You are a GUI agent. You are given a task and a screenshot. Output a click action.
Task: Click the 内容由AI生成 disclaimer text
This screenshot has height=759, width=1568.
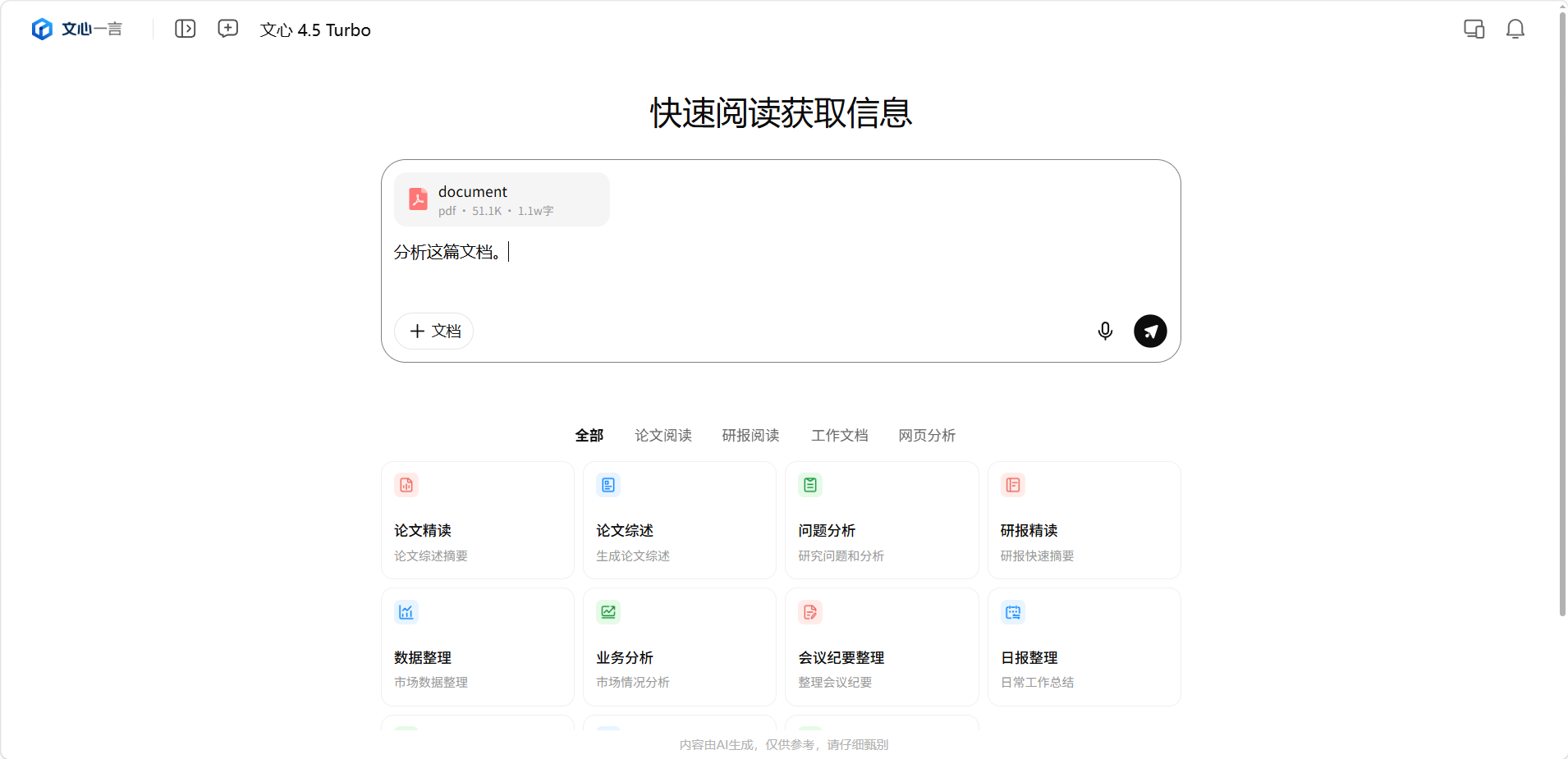(x=784, y=745)
